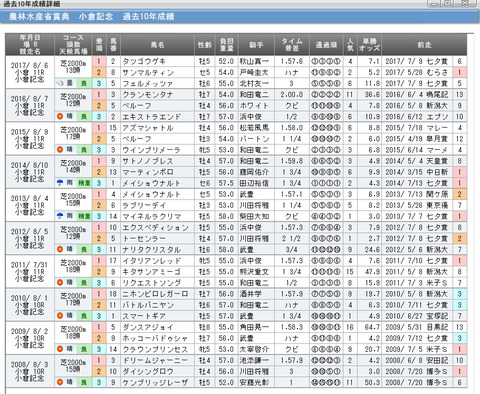The width and height of the screenshot is (480, 394).
Task: Click the タイム着差 column header
Action: pyautogui.click(x=292, y=45)
